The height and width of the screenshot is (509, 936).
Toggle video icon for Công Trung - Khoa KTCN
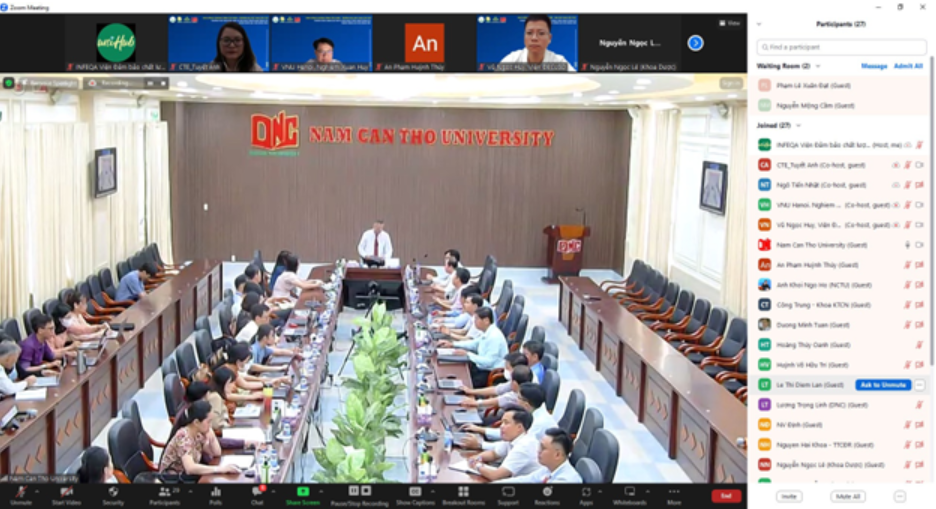point(919,305)
